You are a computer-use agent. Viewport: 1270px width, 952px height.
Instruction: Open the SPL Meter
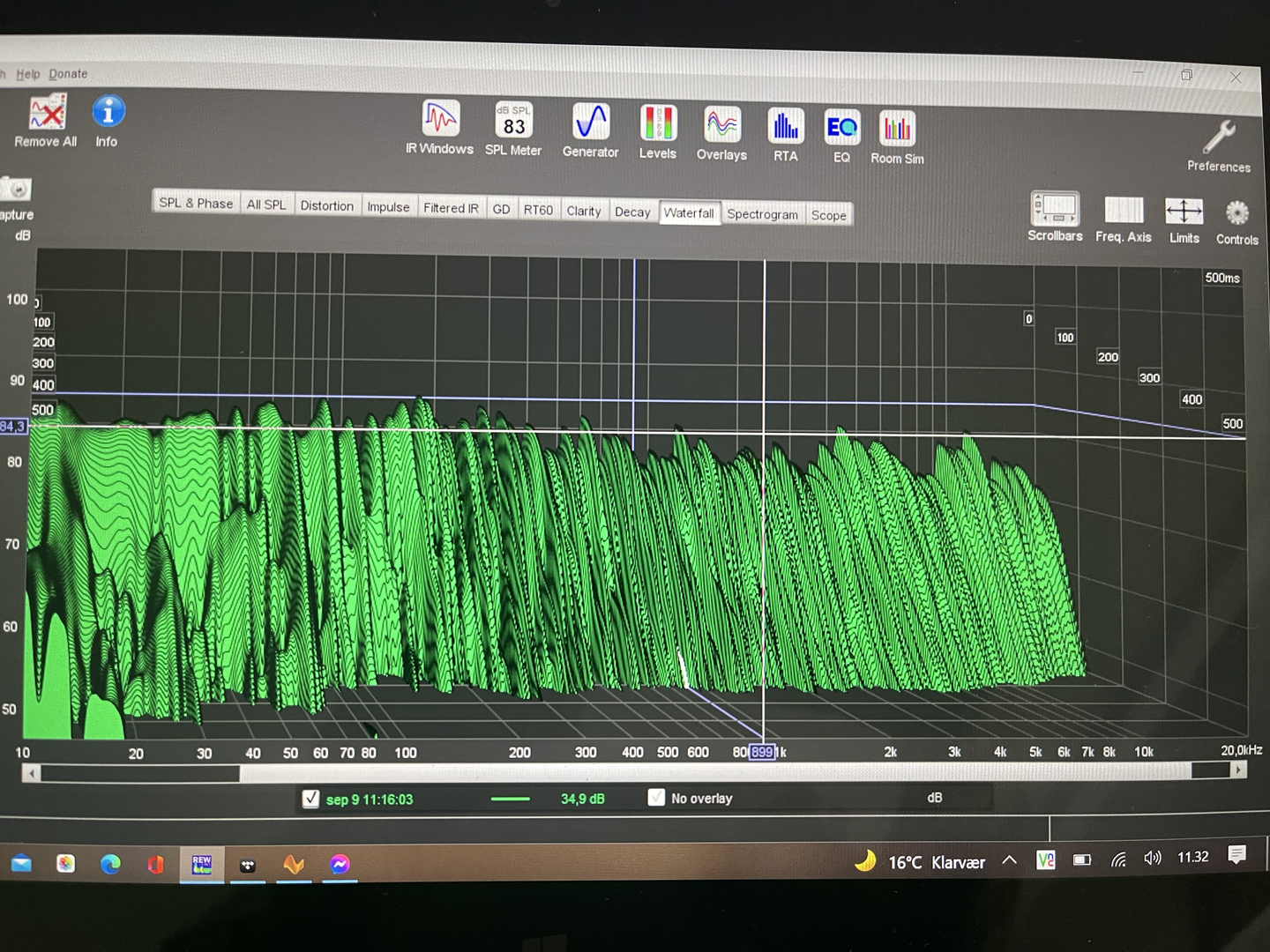513,121
